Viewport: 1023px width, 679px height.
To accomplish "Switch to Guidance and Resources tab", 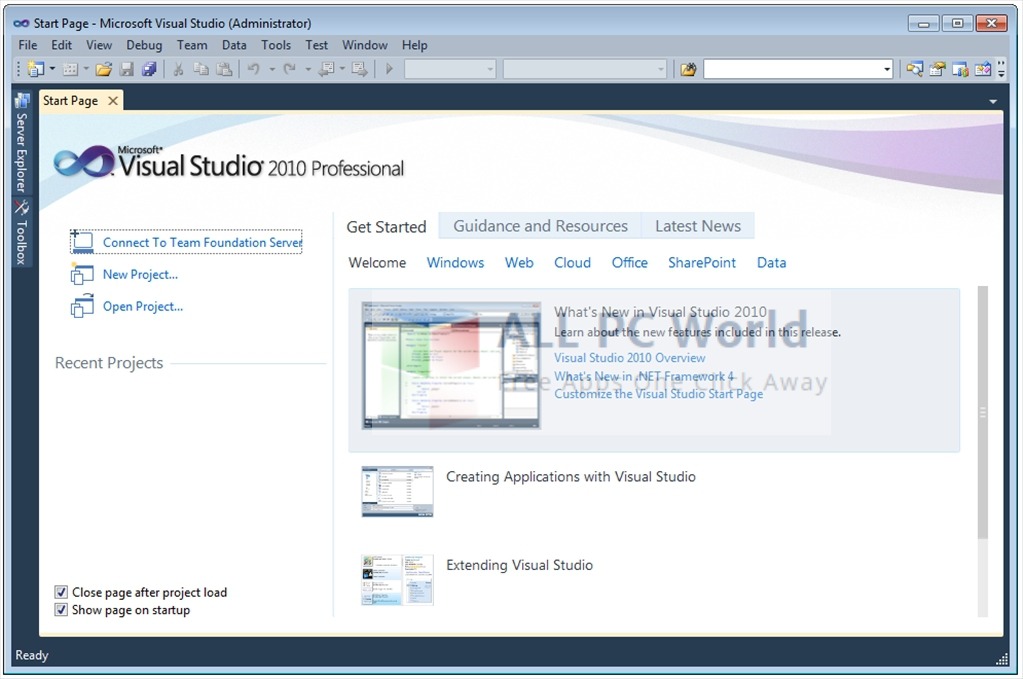I will click(540, 226).
